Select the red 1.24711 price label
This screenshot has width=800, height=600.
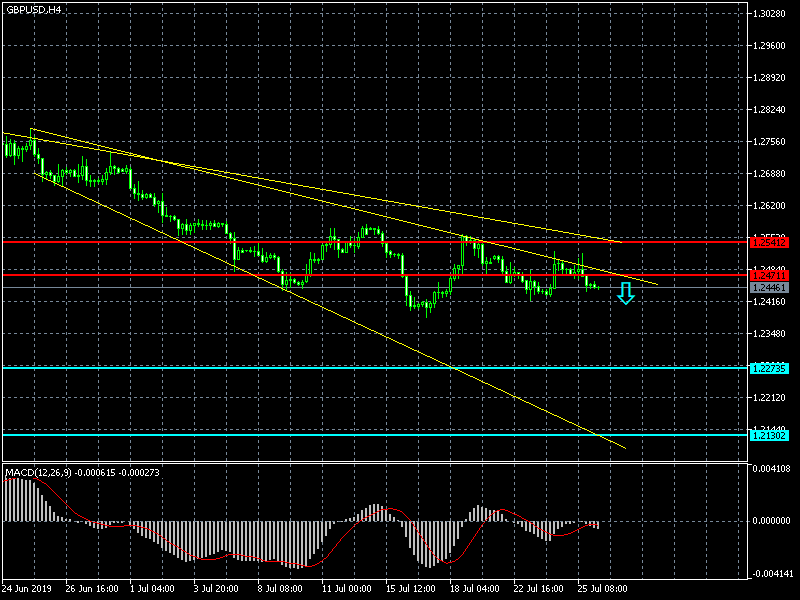769,275
